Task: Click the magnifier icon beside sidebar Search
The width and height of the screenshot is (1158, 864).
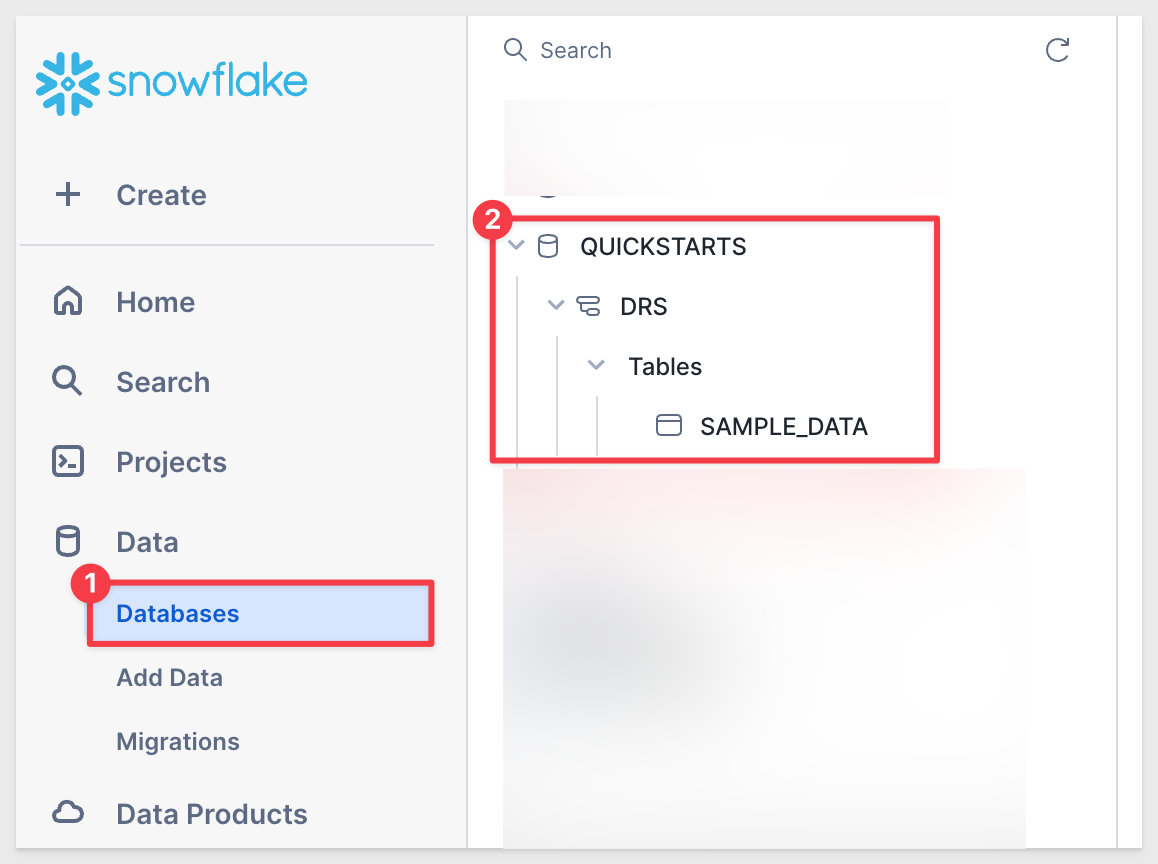Action: [x=67, y=381]
